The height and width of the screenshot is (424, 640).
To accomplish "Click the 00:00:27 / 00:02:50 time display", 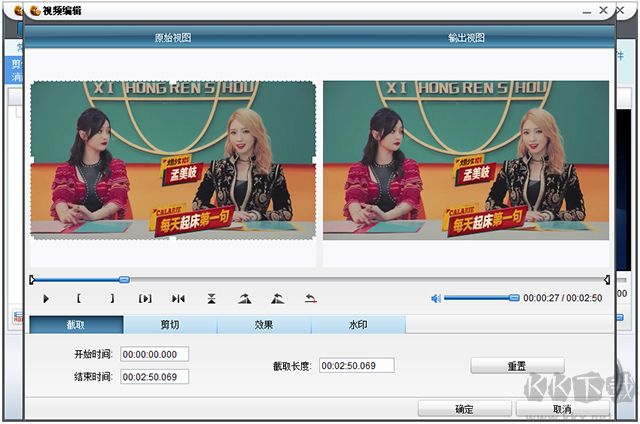I will pyautogui.click(x=562, y=298).
